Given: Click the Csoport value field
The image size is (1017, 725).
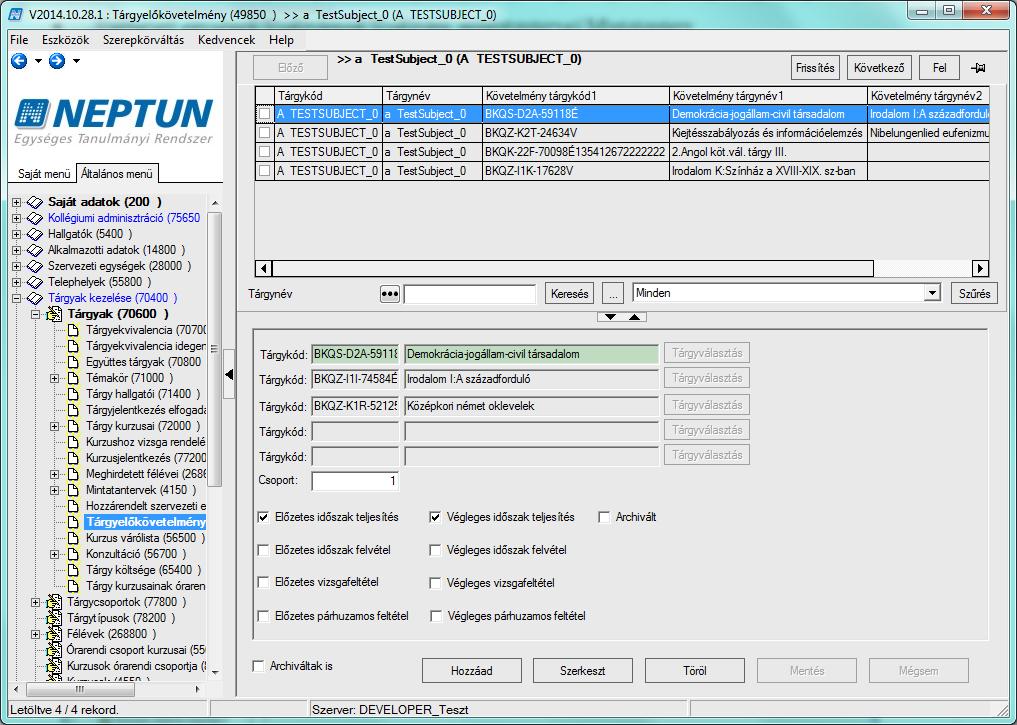Looking at the screenshot, I should tap(355, 481).
